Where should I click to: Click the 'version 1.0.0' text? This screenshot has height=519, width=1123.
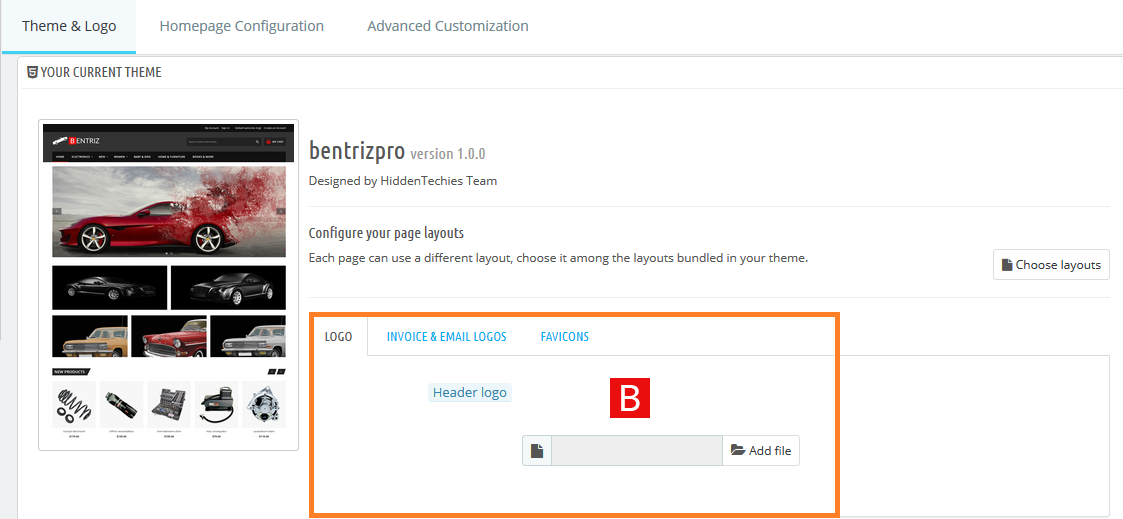click(x=448, y=154)
